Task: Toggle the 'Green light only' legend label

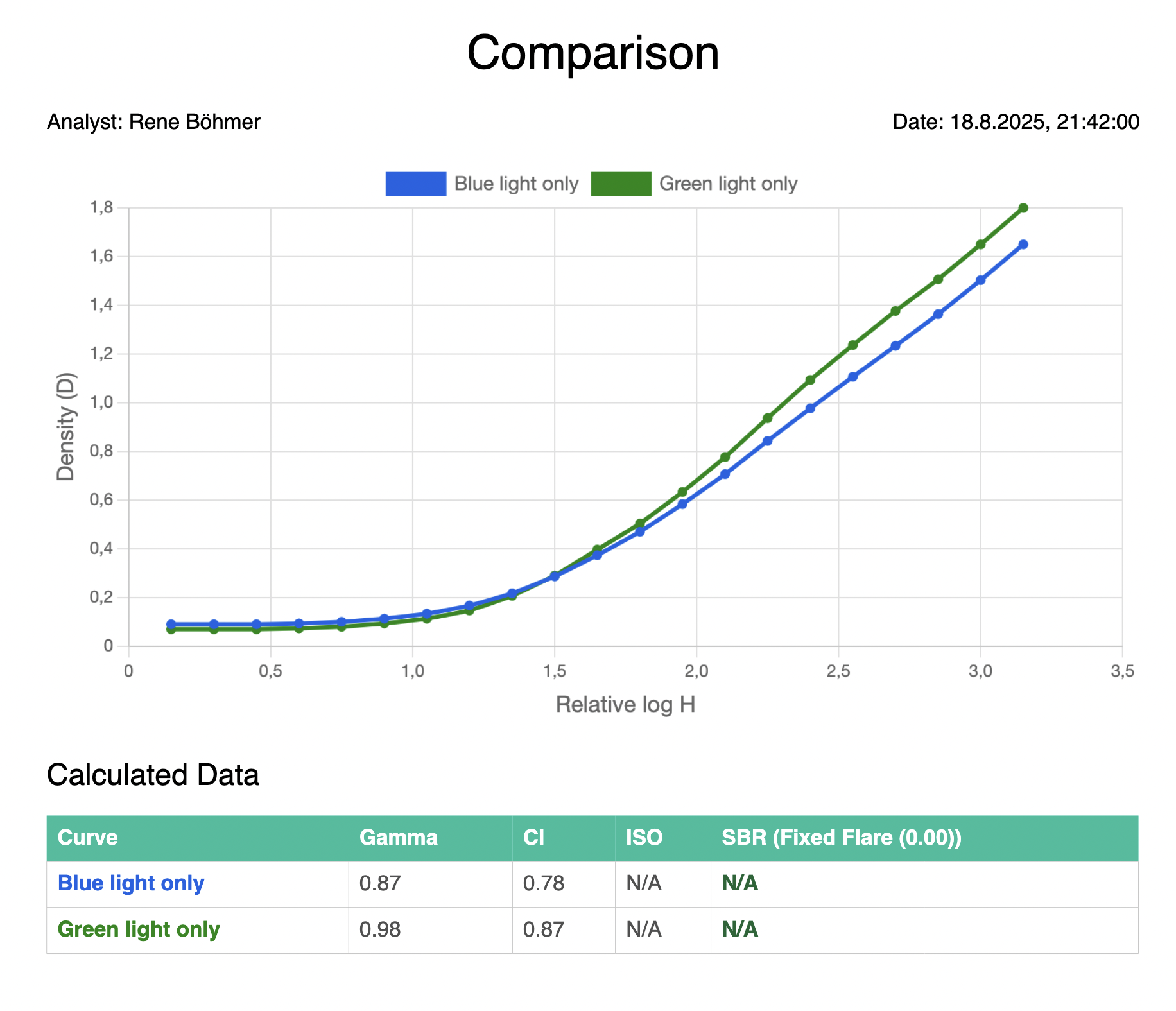Action: (728, 184)
